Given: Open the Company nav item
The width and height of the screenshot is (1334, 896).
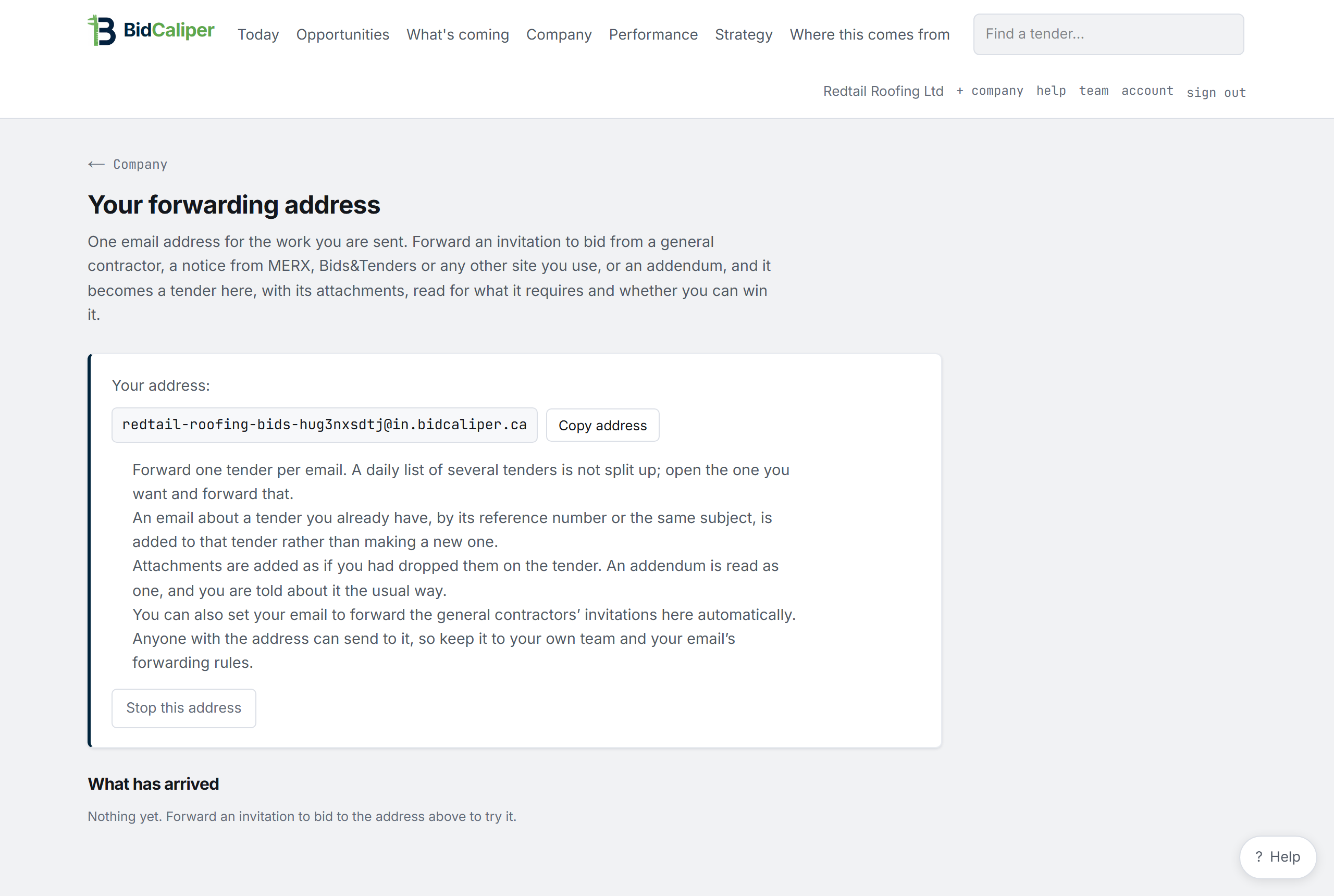Looking at the screenshot, I should click(559, 34).
